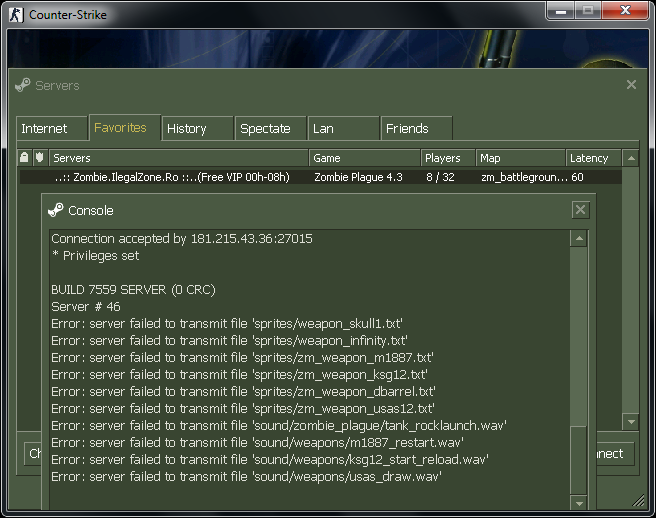Click the m1887_restart.wav error line
656x518 pixels.
(257, 443)
